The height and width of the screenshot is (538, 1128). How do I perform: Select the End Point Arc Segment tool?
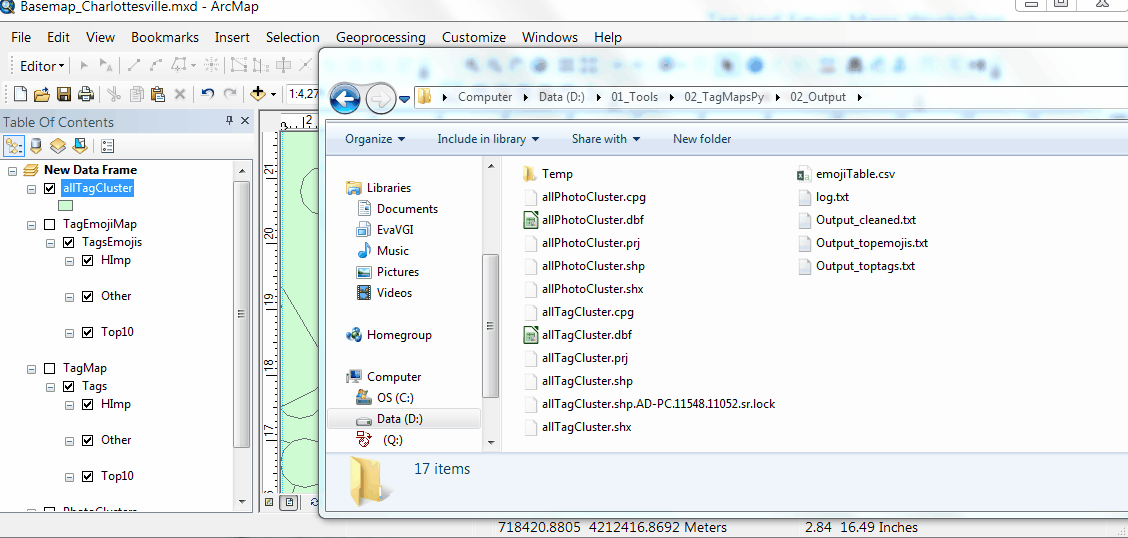[x=155, y=65]
